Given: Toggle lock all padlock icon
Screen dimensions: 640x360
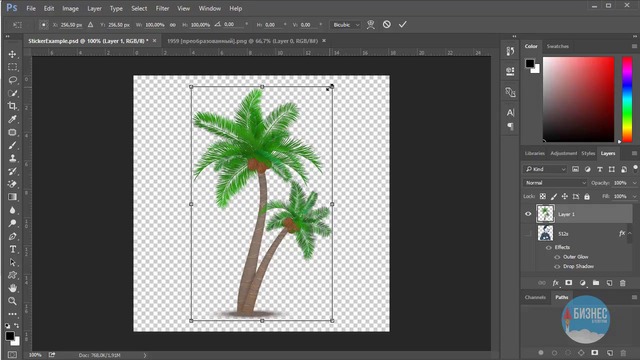Looking at the screenshot, I should coord(587,196).
